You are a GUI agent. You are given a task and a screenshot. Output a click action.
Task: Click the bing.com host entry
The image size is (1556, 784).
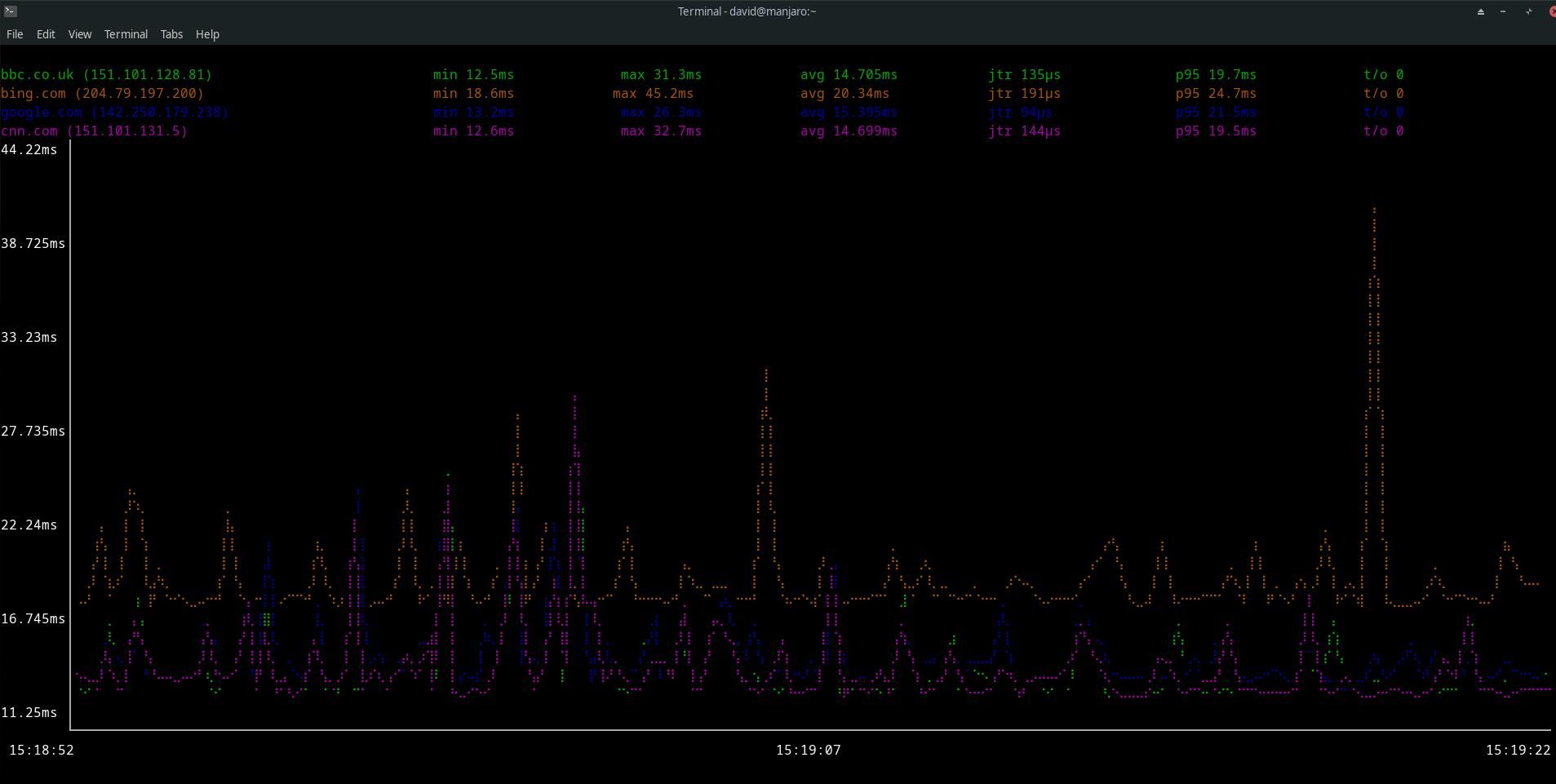(102, 93)
